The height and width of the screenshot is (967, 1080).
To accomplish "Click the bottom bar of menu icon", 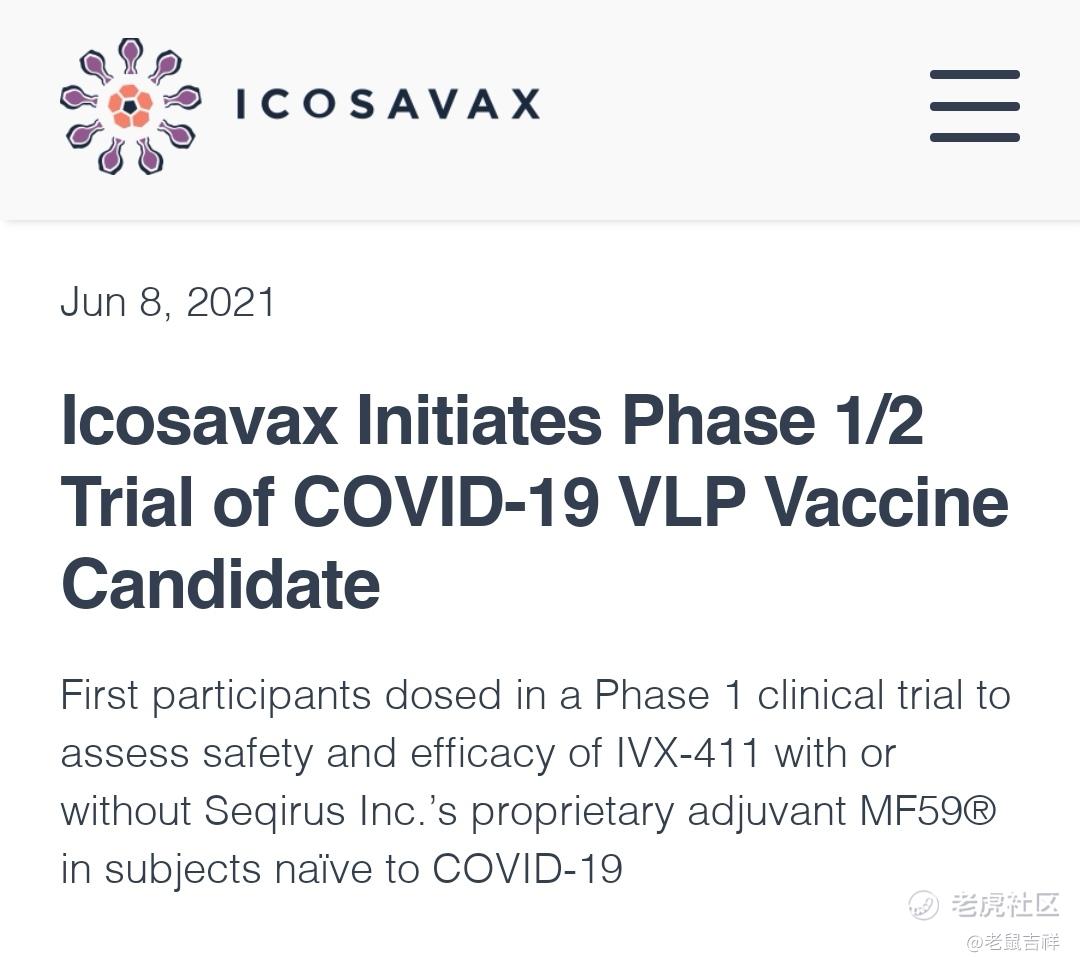I will coord(975,138).
